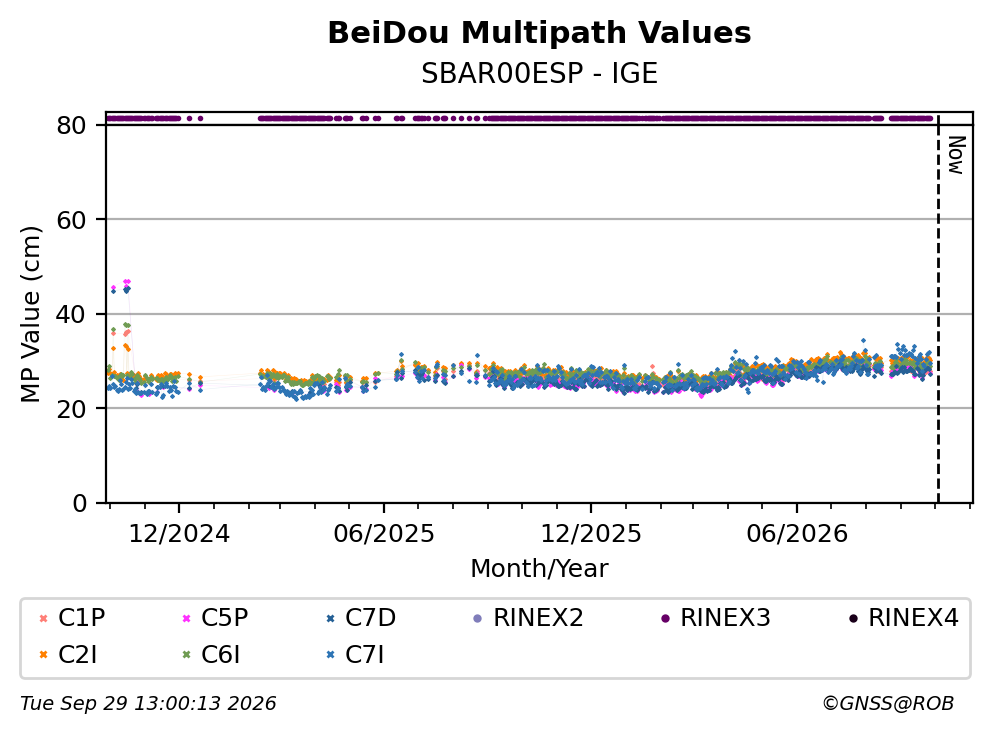Click the RINEX3 purple legend dot

pos(665,618)
